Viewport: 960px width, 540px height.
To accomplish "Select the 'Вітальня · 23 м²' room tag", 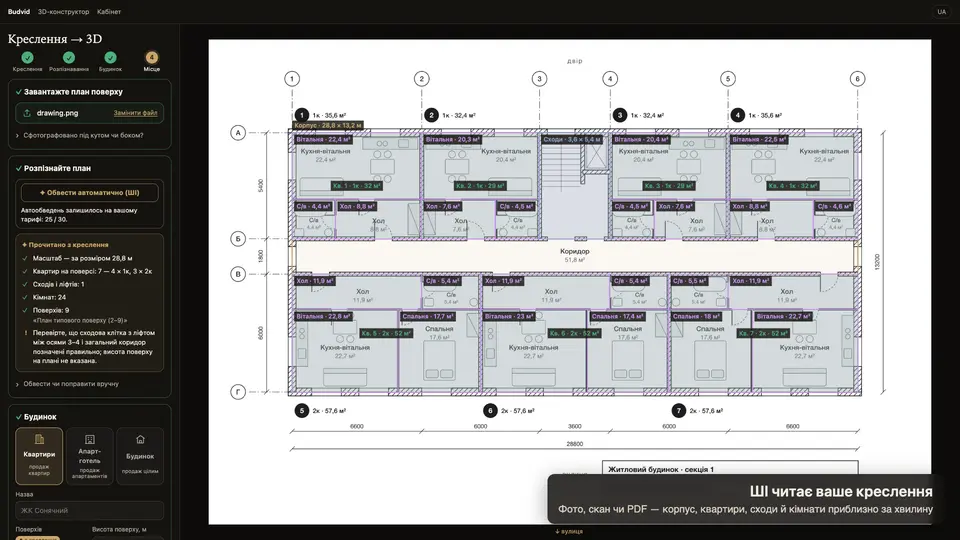I will tap(509, 317).
